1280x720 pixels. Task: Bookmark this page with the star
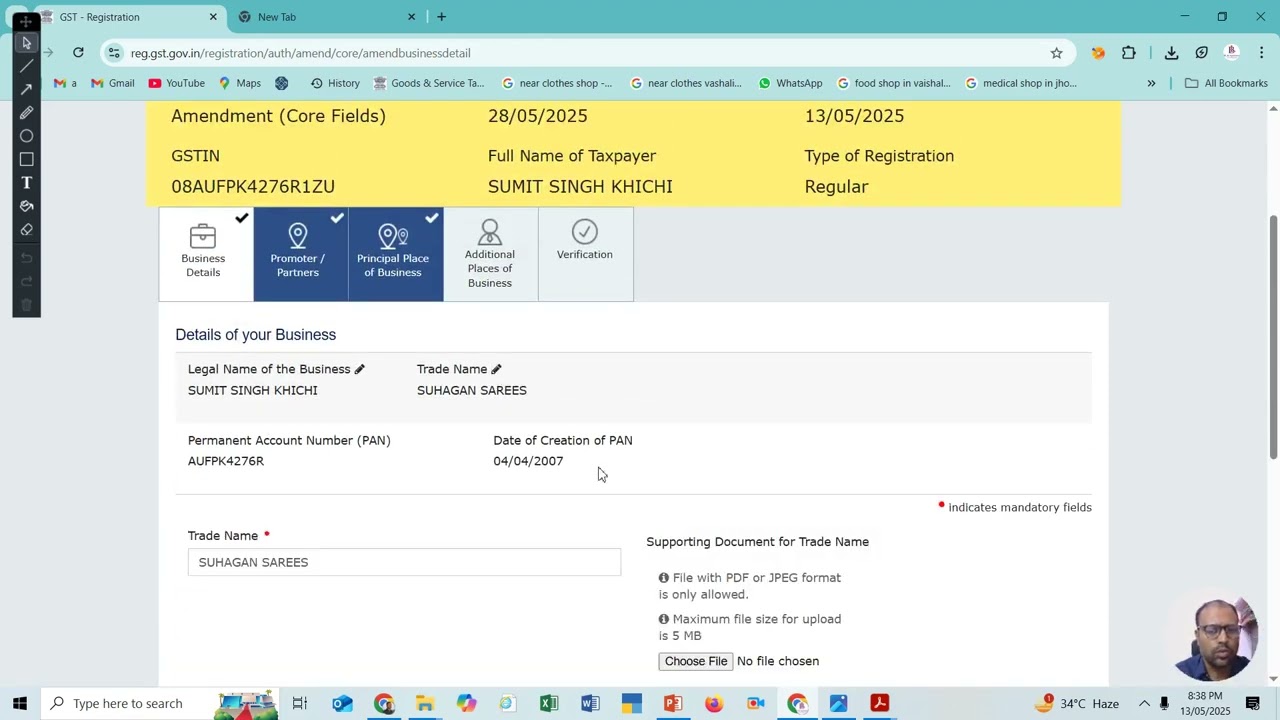click(1056, 53)
